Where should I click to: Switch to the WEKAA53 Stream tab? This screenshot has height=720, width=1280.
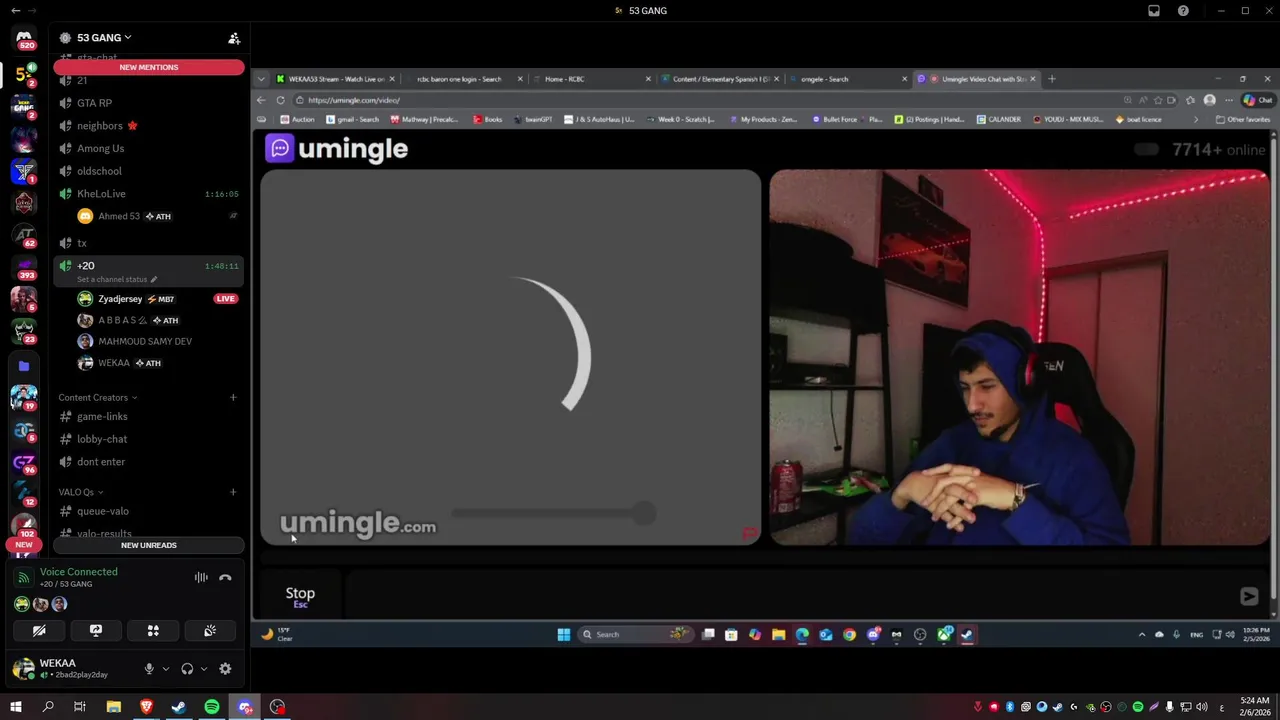pos(336,79)
